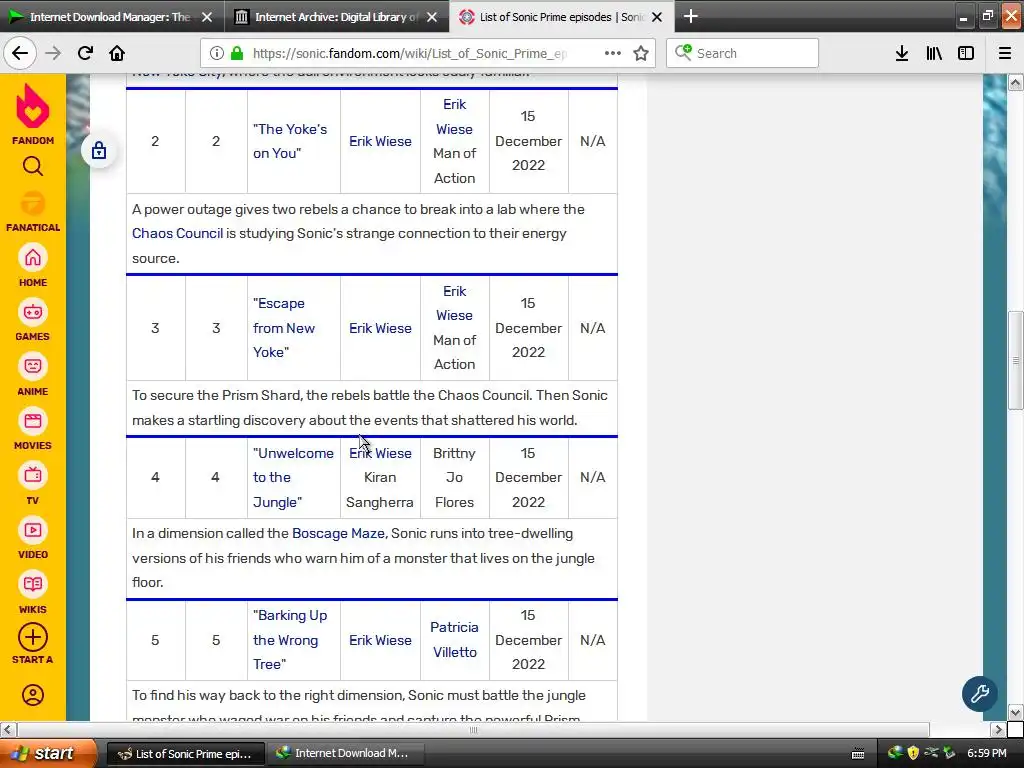The width and height of the screenshot is (1024, 768).
Task: Click the Fandom logo in the sidebar
Action: tap(33, 114)
